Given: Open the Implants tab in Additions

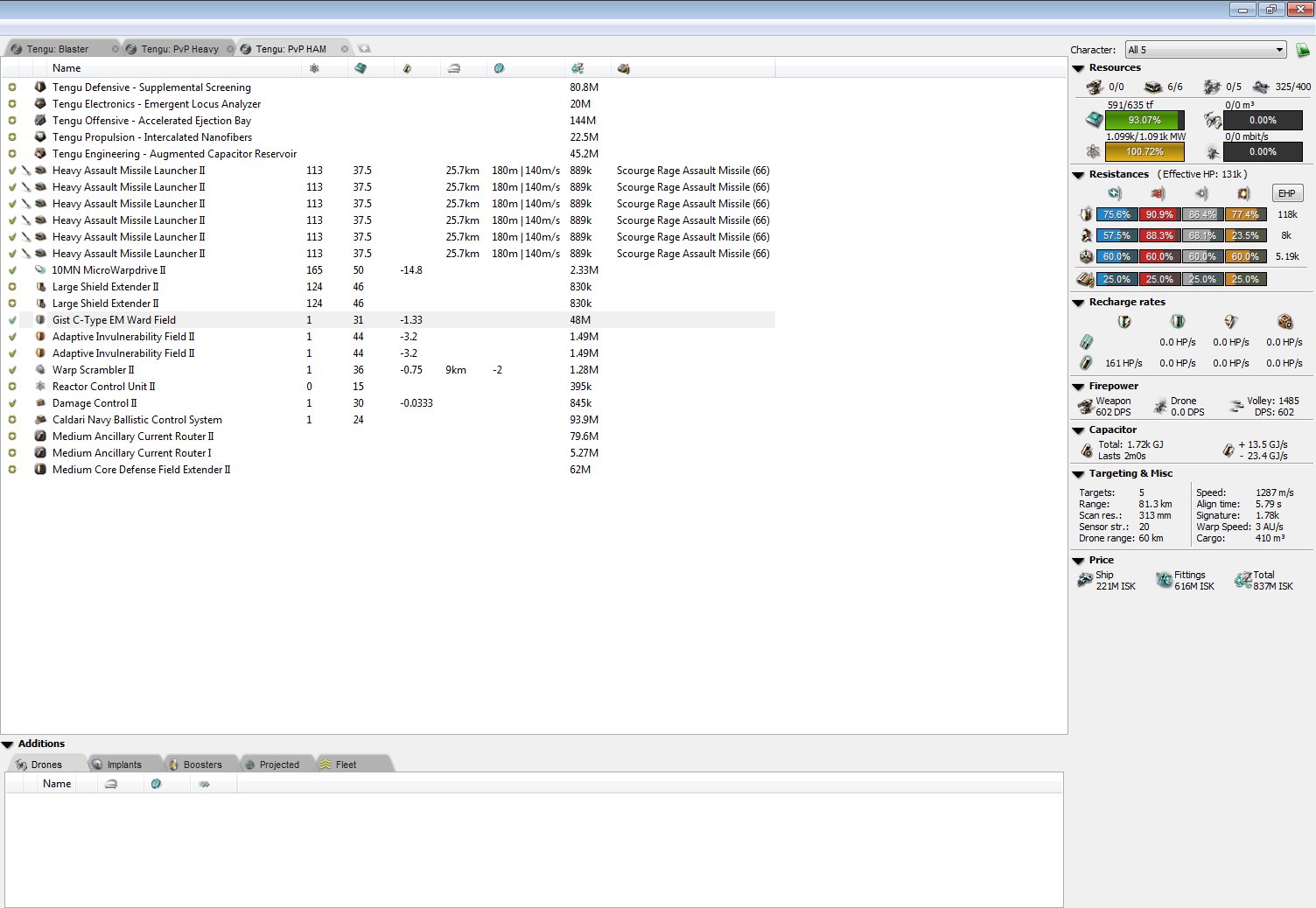Looking at the screenshot, I should tap(124, 765).
